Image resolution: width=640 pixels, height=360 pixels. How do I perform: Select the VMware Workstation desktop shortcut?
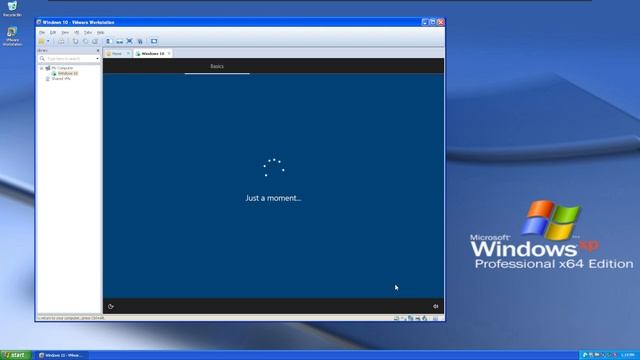tap(12, 36)
